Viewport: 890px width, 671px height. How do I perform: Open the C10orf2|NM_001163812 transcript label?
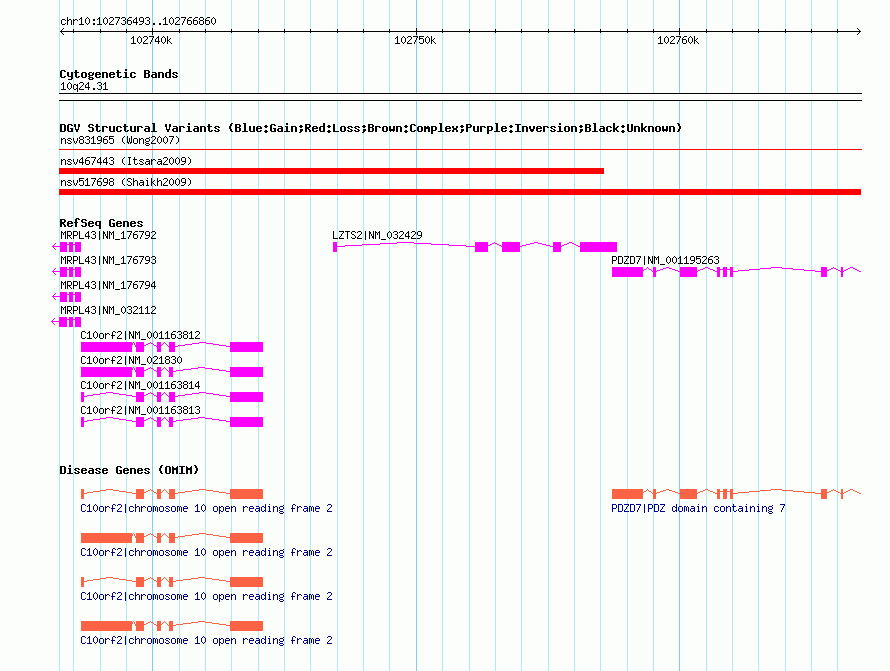click(140, 335)
